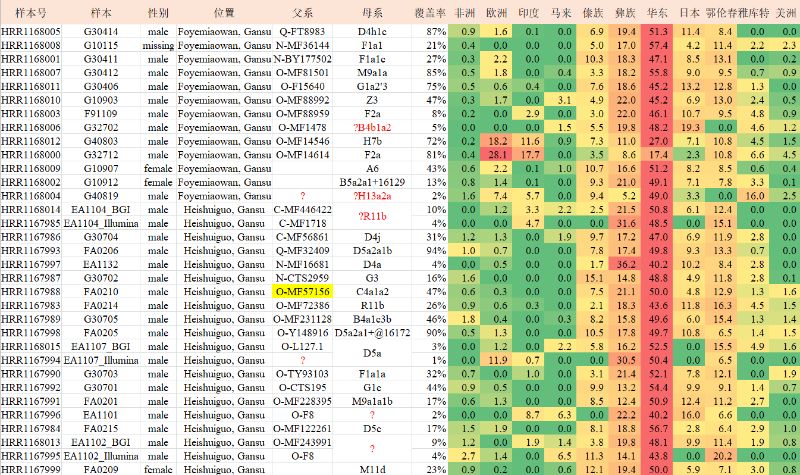Select the 样本号 column header
800x475 pixels.
pos(31,13)
